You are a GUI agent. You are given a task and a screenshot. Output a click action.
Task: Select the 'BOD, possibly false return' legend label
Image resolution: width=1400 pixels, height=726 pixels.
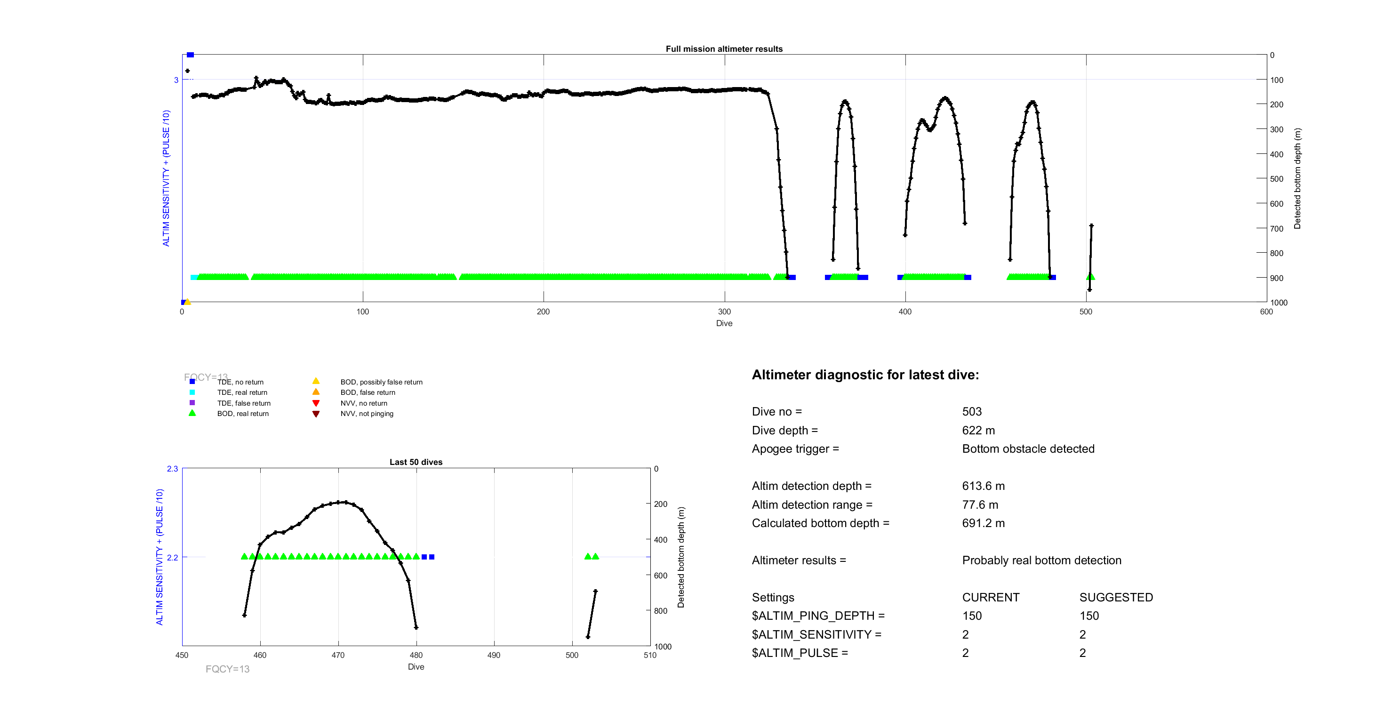pos(381,382)
